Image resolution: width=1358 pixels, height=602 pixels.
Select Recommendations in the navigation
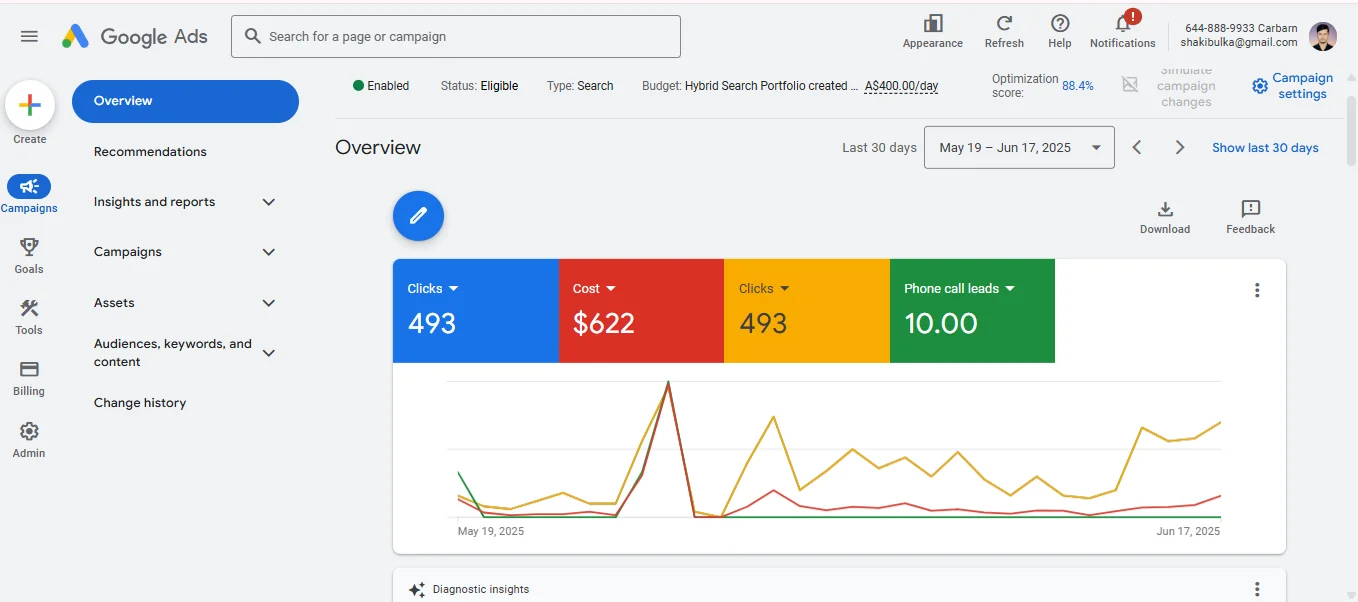point(150,152)
